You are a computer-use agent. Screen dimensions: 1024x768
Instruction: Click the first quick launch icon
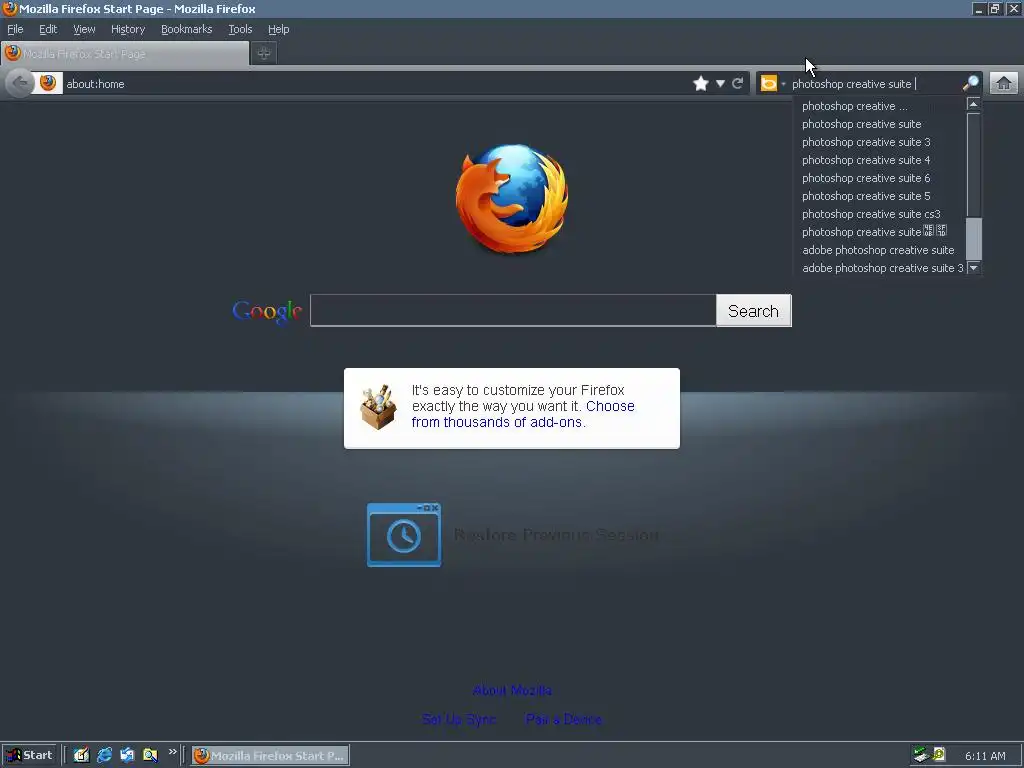point(81,755)
